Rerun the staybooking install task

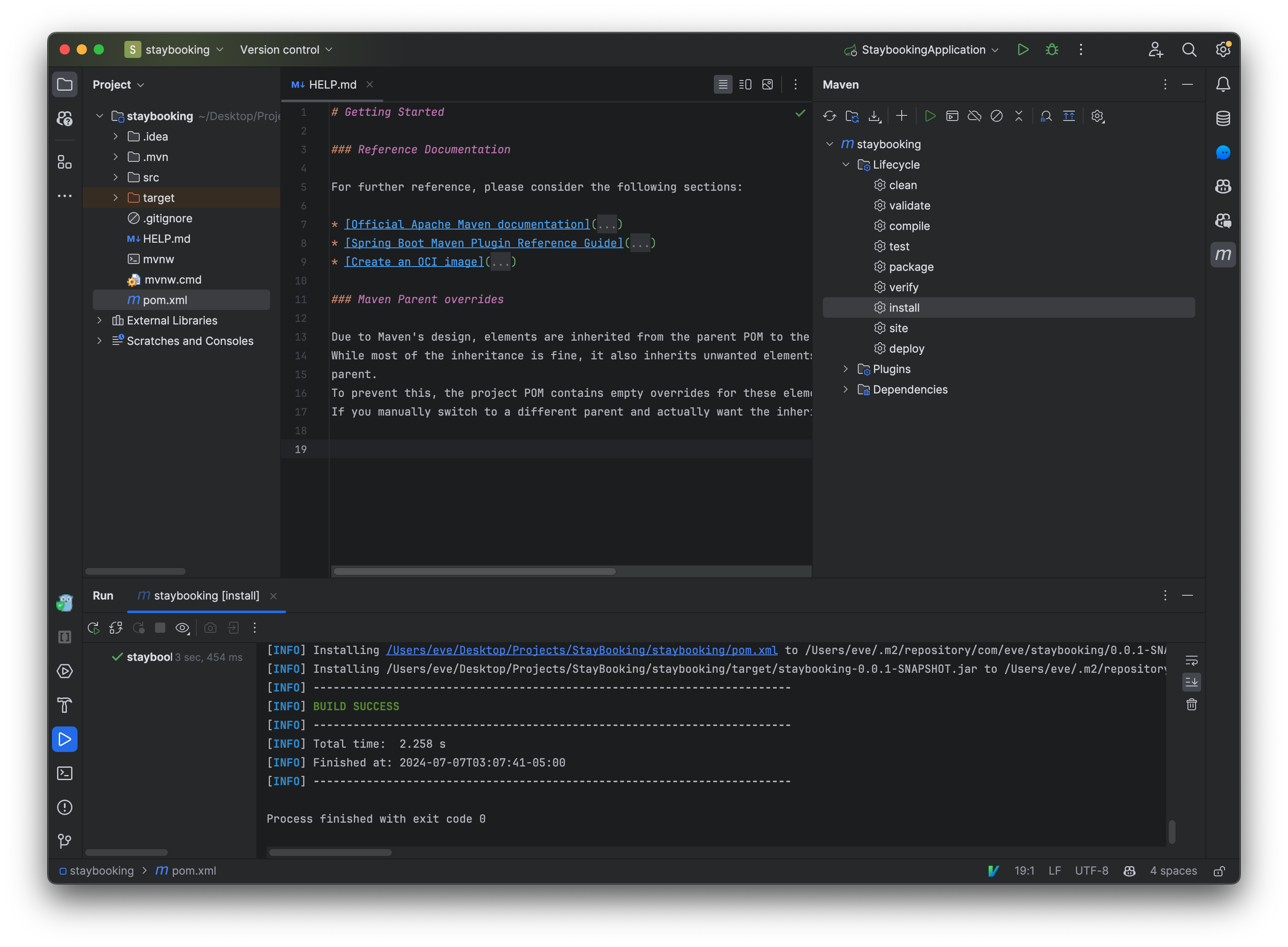(x=93, y=628)
